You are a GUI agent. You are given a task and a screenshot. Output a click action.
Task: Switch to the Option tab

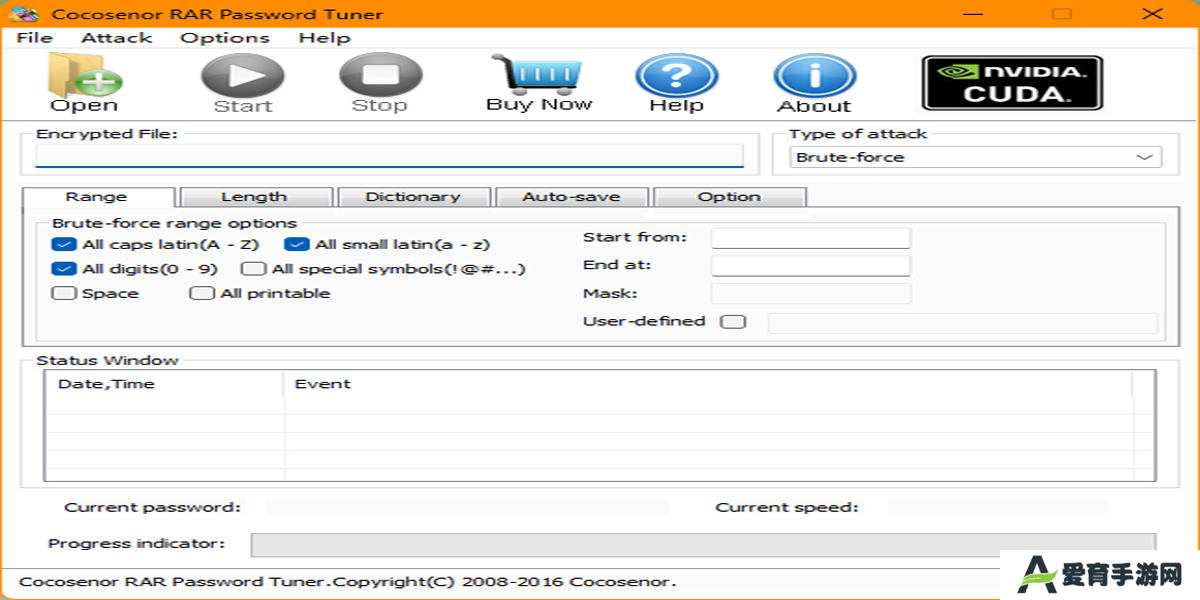point(729,197)
